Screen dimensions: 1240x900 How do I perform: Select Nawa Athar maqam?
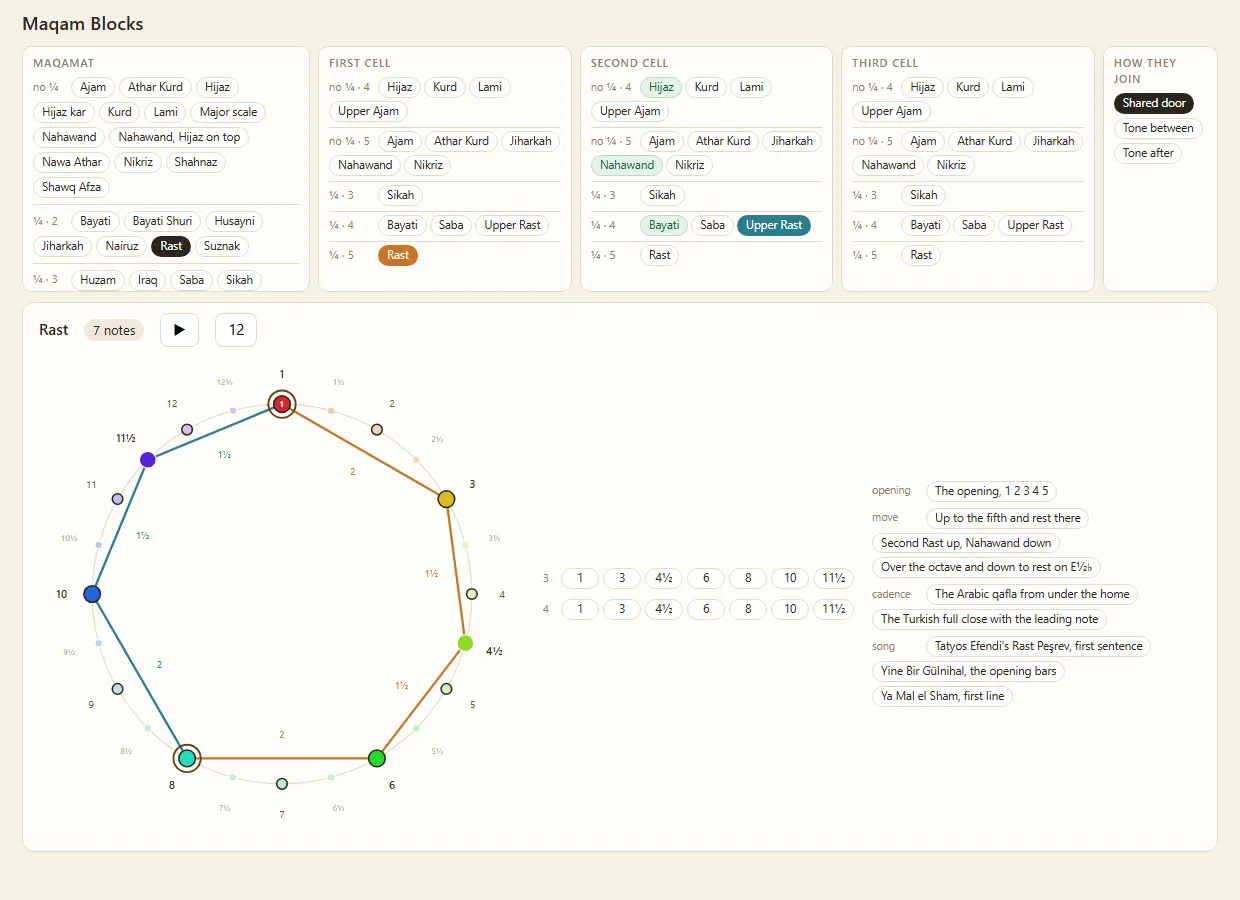pyautogui.click(x=72, y=162)
